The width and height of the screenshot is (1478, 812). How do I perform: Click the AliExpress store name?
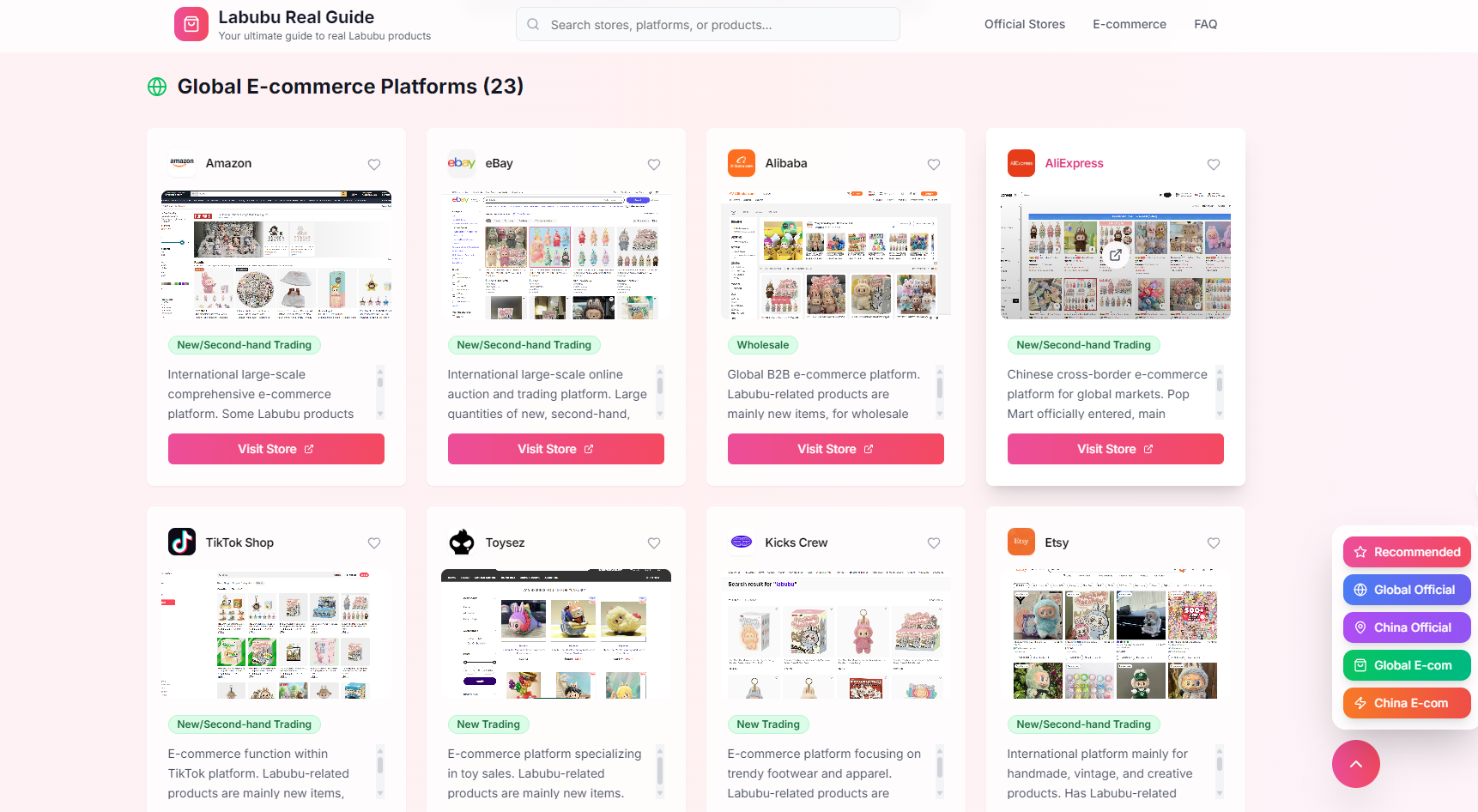pyautogui.click(x=1074, y=163)
